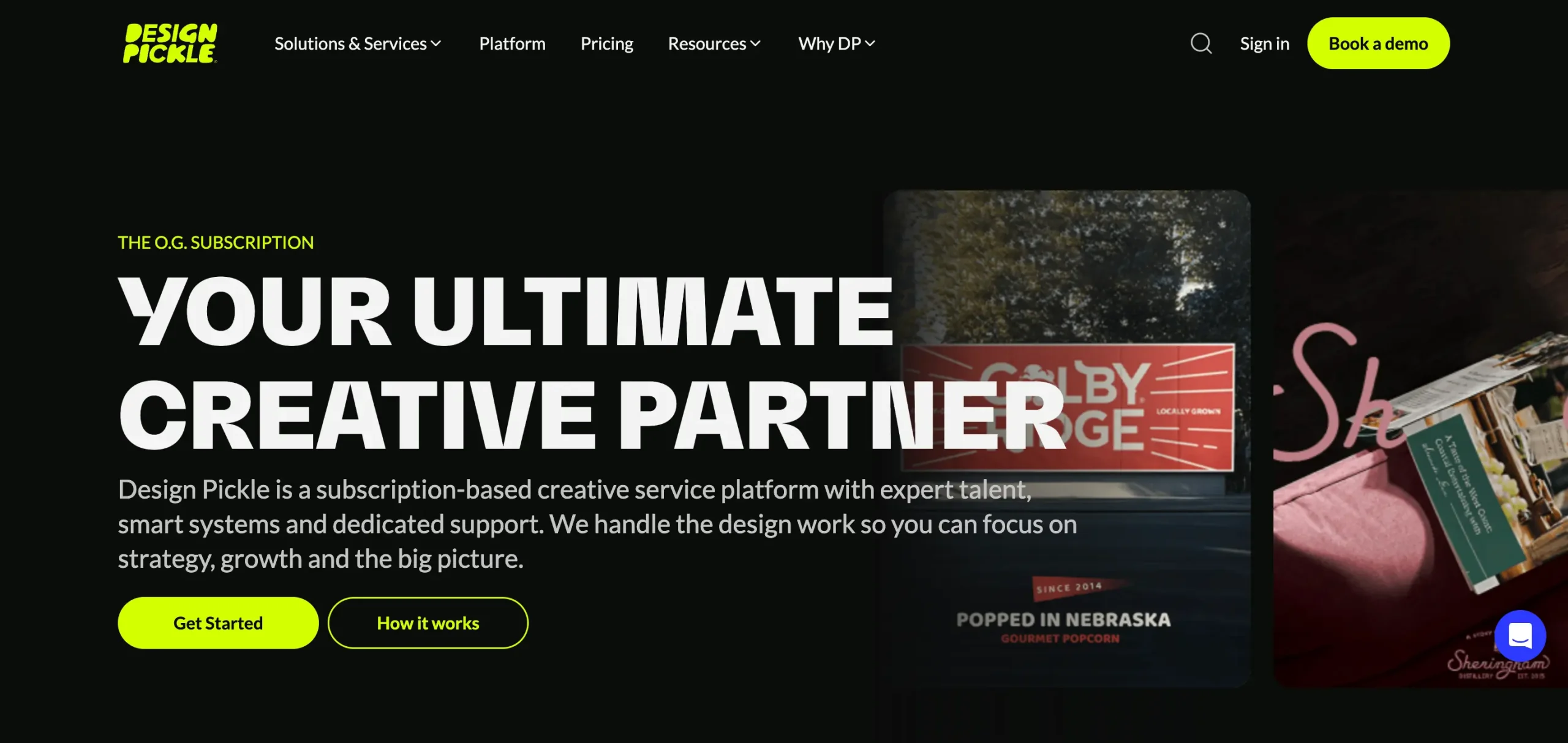Screen dimensions: 1568x743
Task: Click the Design Pickle logo
Action: tap(170, 43)
